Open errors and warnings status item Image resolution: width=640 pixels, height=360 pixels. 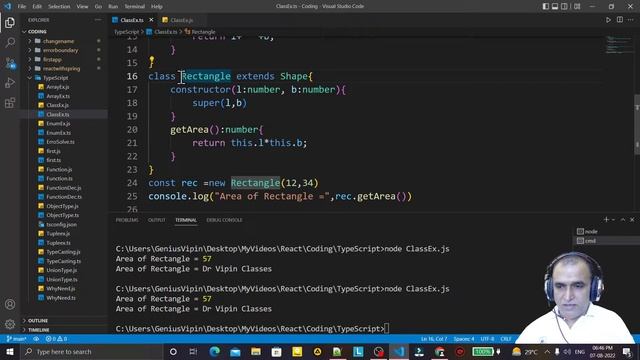[56, 339]
